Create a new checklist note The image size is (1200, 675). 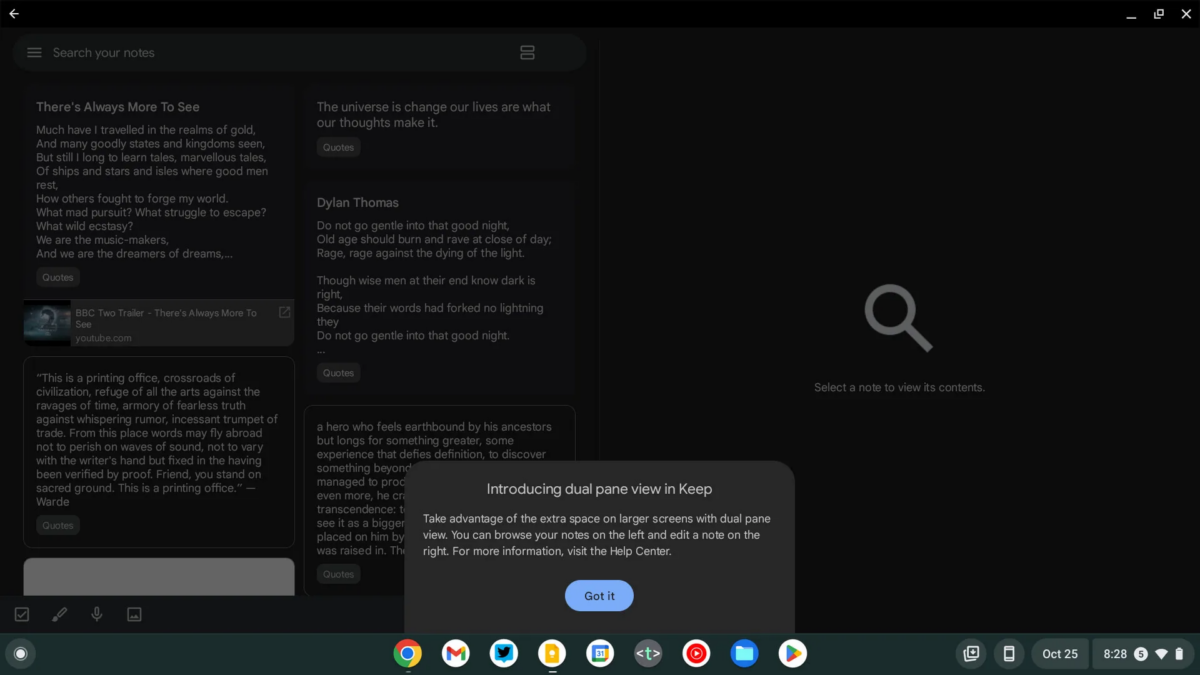(x=21, y=614)
